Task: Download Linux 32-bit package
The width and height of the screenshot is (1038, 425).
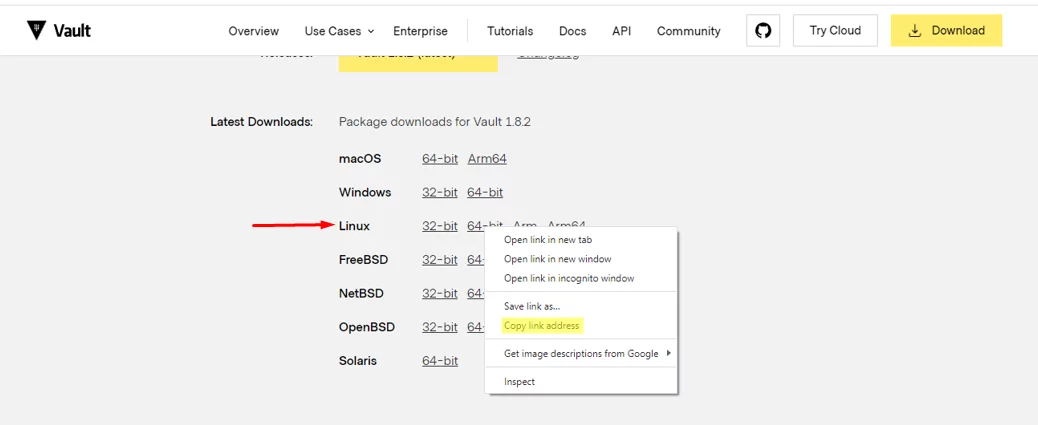Action: 440,226
